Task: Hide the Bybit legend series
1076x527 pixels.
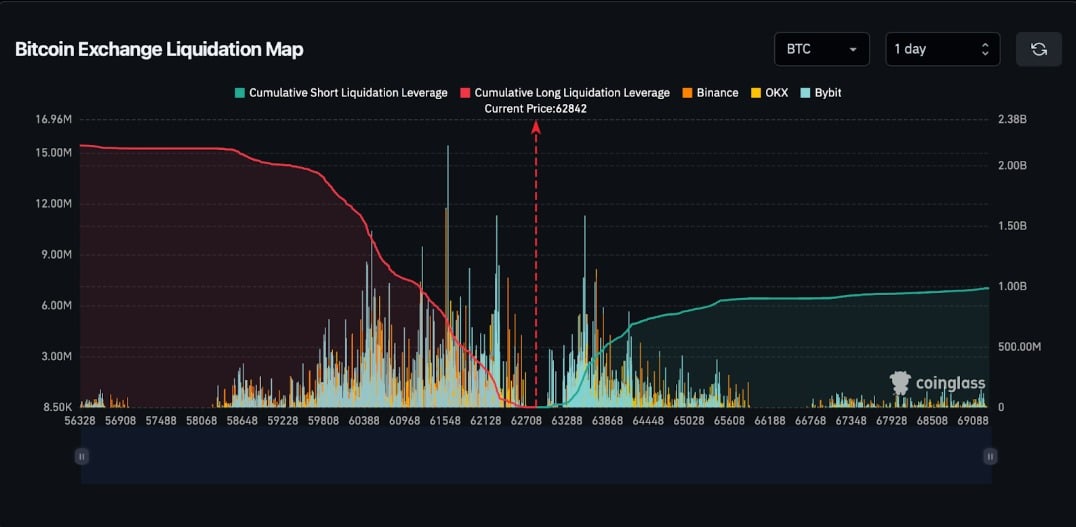Action: pos(821,93)
